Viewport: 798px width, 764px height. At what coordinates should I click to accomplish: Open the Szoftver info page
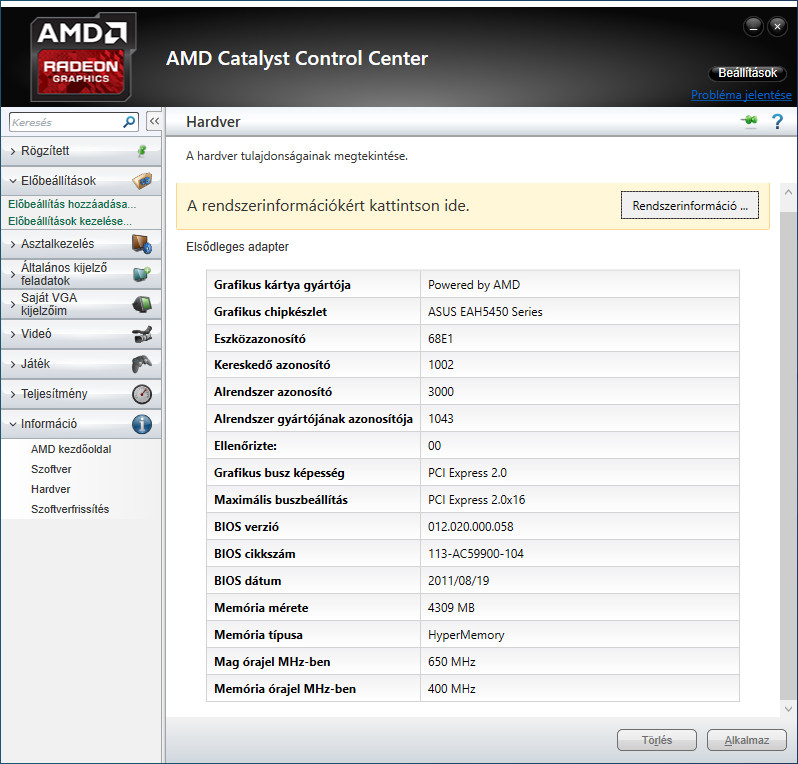tap(51, 469)
